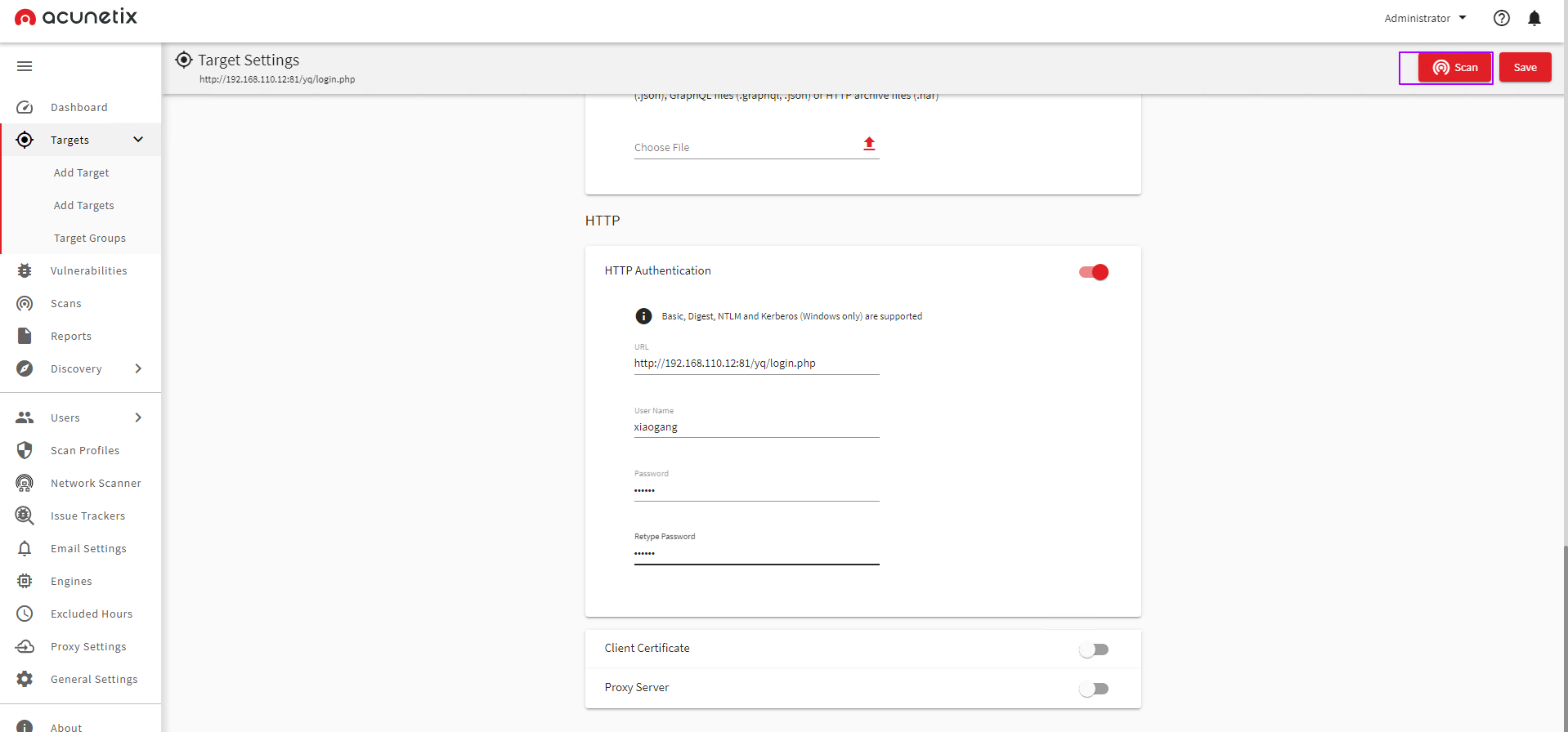The image size is (1568, 732).
Task: Click the About info icon
Action: click(25, 726)
